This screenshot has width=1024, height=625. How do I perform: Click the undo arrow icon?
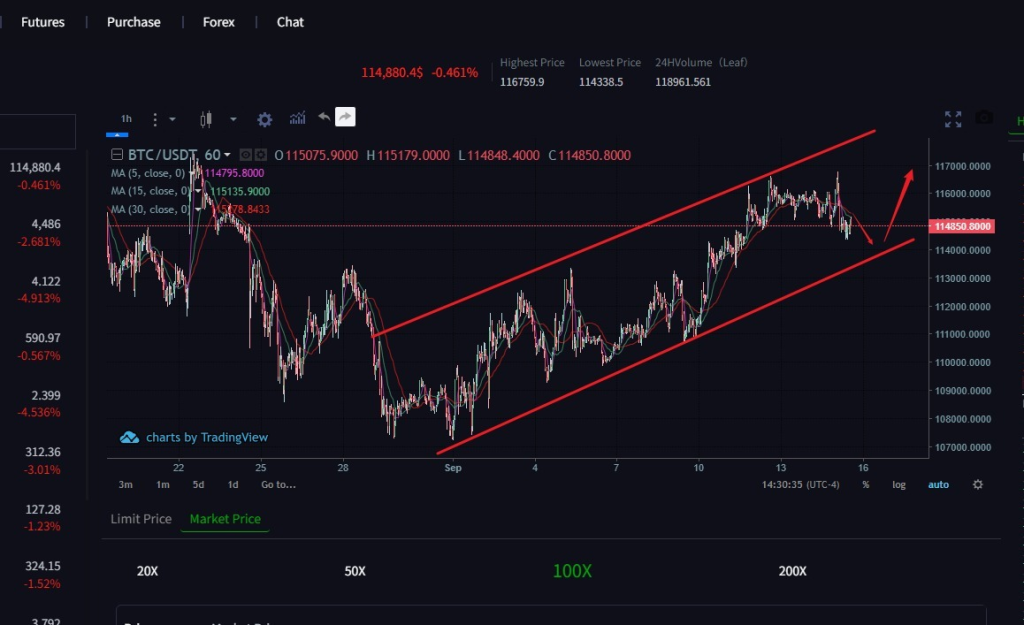click(323, 118)
